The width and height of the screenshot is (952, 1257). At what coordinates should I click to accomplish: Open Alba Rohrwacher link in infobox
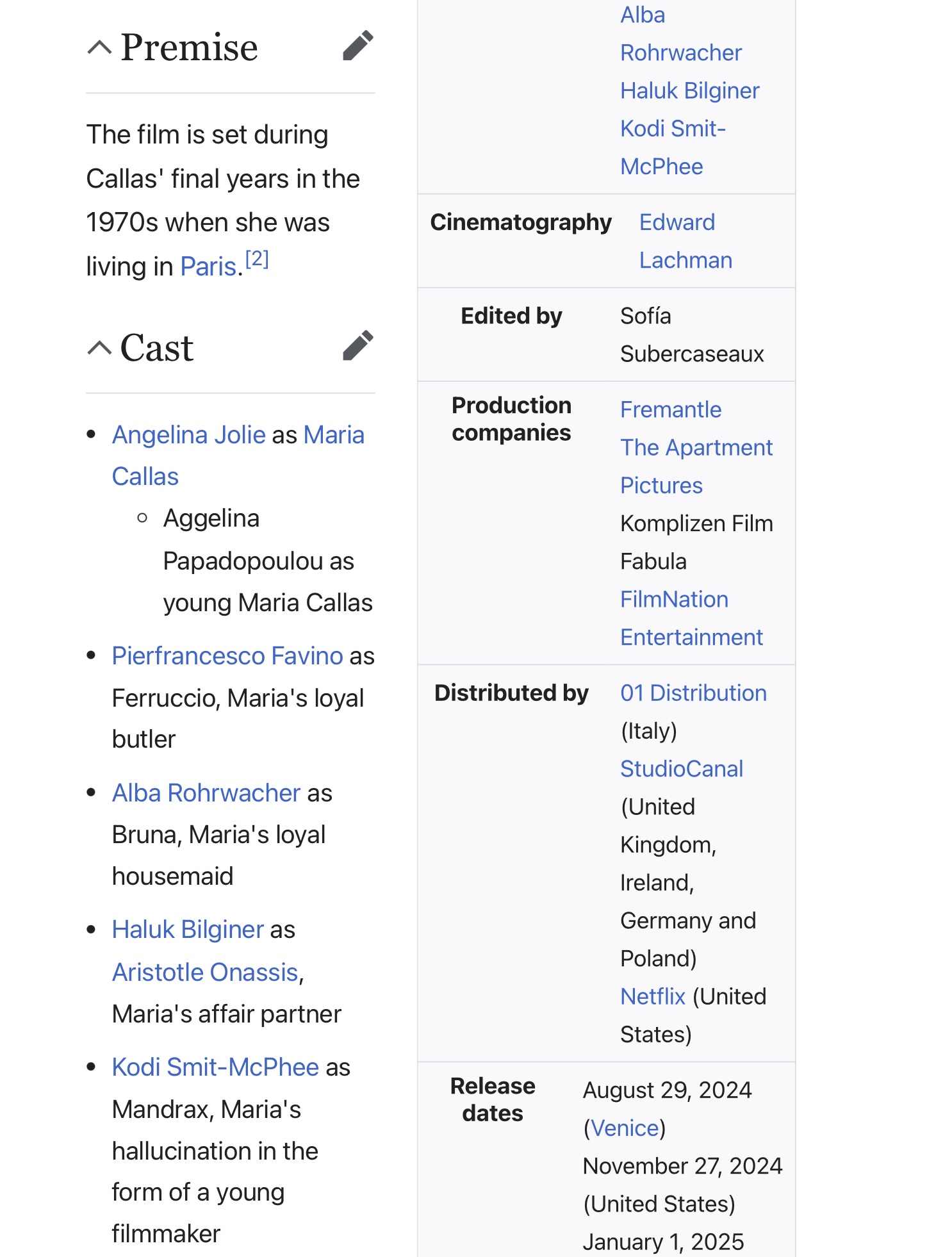tap(680, 34)
